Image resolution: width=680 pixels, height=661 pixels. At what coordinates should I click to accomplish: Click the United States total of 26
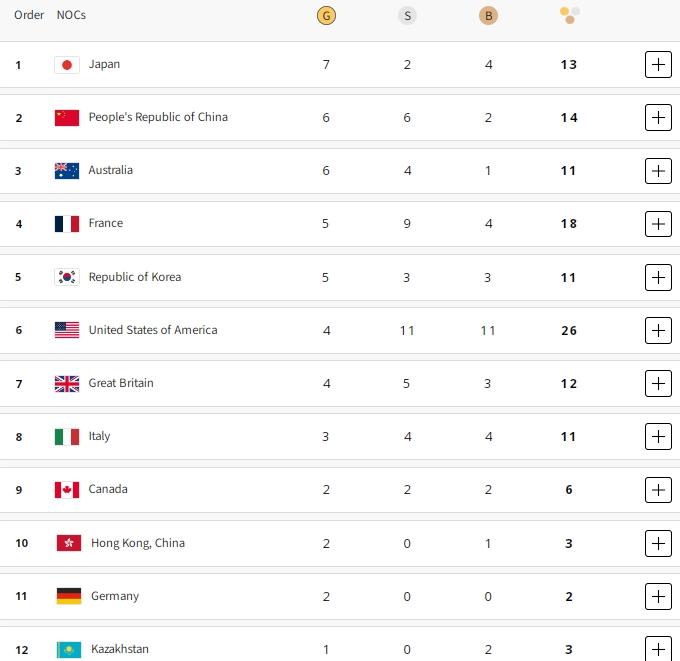pos(569,330)
